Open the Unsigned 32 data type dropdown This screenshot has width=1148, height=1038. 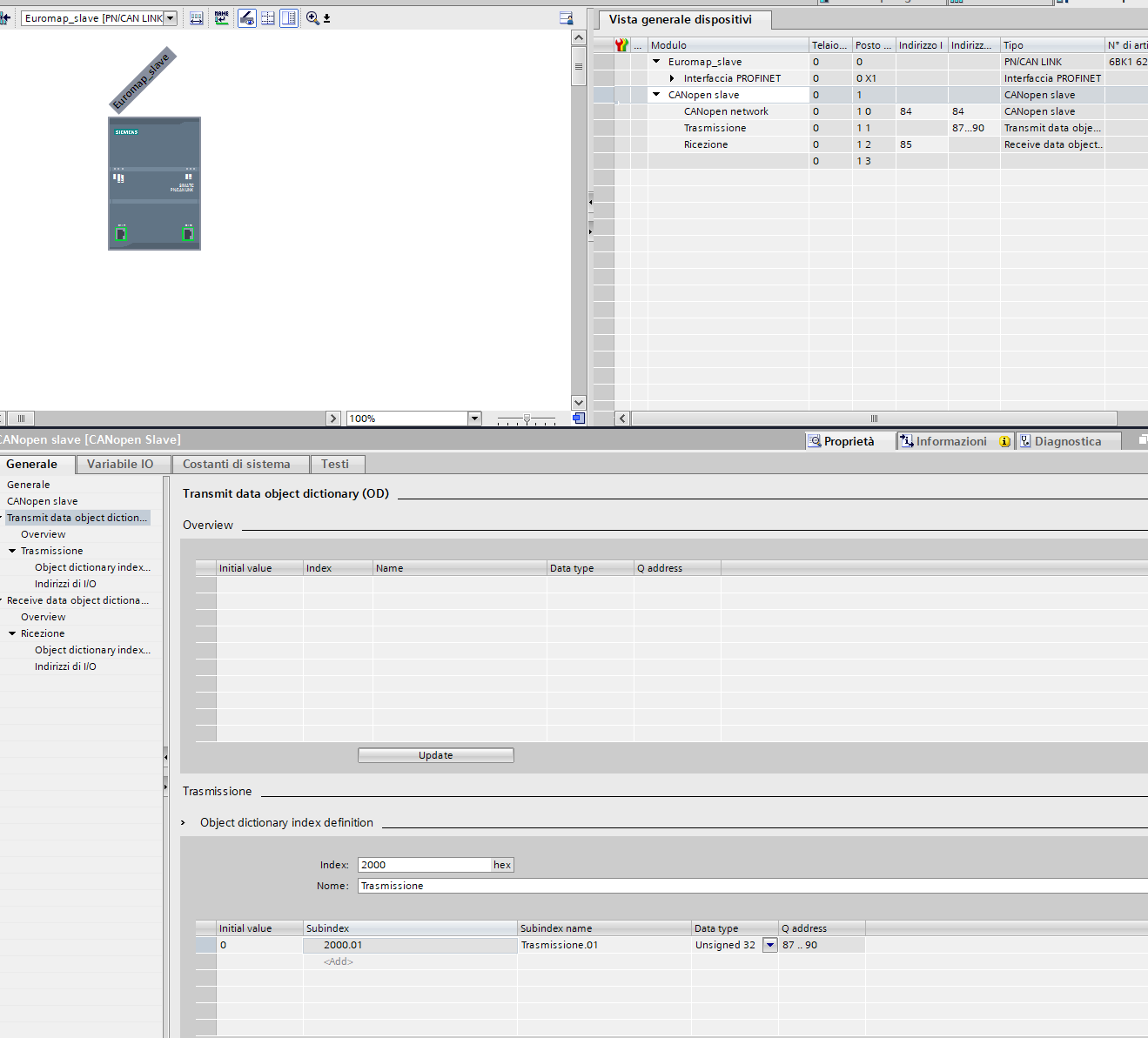769,945
